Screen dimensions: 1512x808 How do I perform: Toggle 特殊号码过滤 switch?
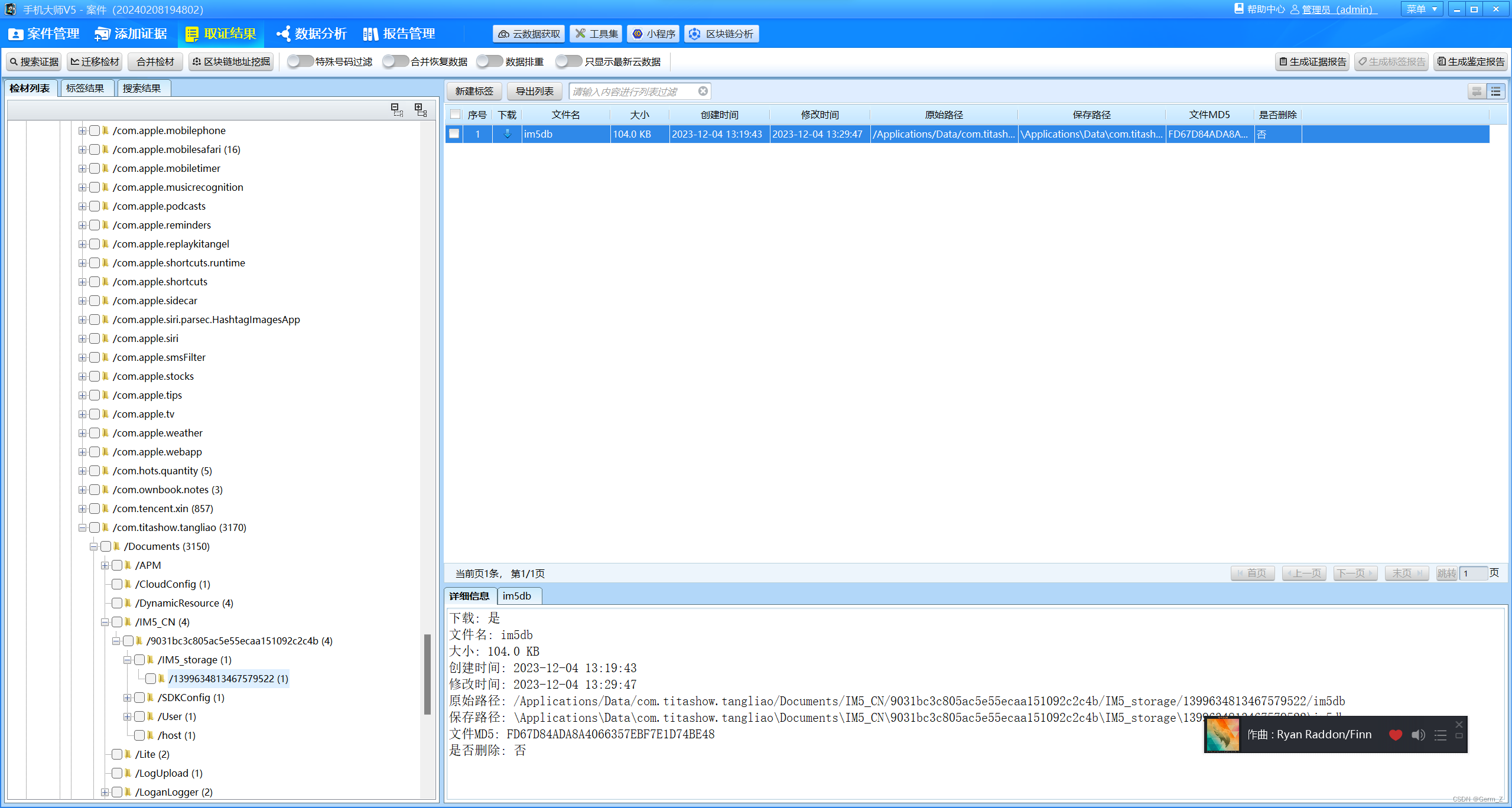pos(300,61)
